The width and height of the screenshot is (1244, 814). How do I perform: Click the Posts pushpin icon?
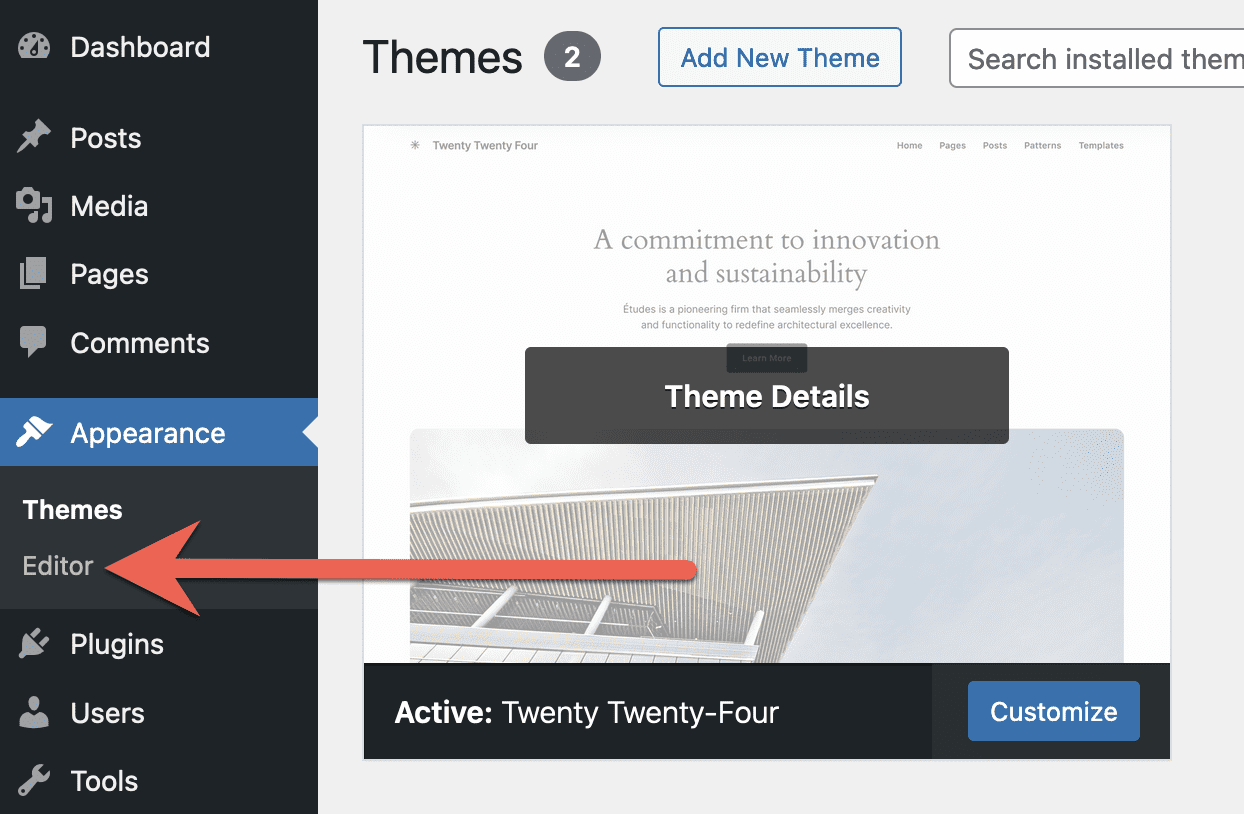[x=34, y=138]
